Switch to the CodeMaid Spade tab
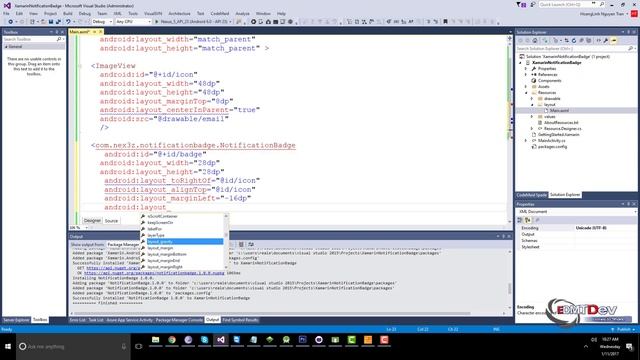This screenshot has width=640, height=360. point(531,195)
